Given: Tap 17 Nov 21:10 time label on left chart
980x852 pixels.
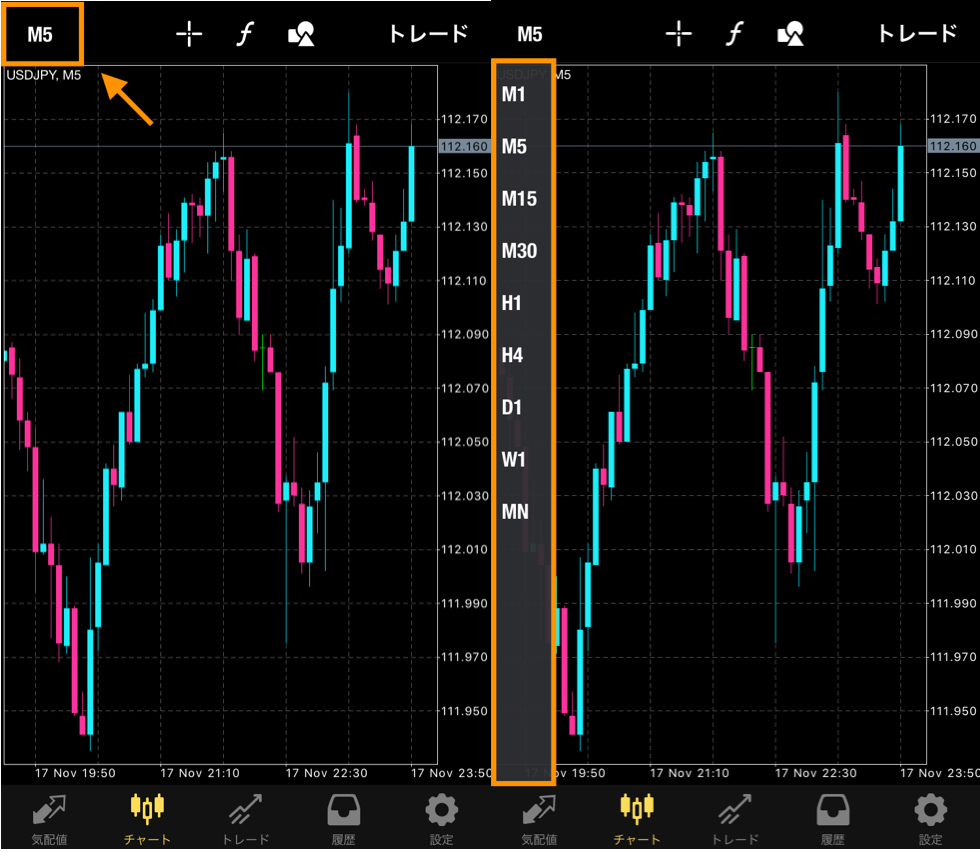Looking at the screenshot, I should point(200,773).
